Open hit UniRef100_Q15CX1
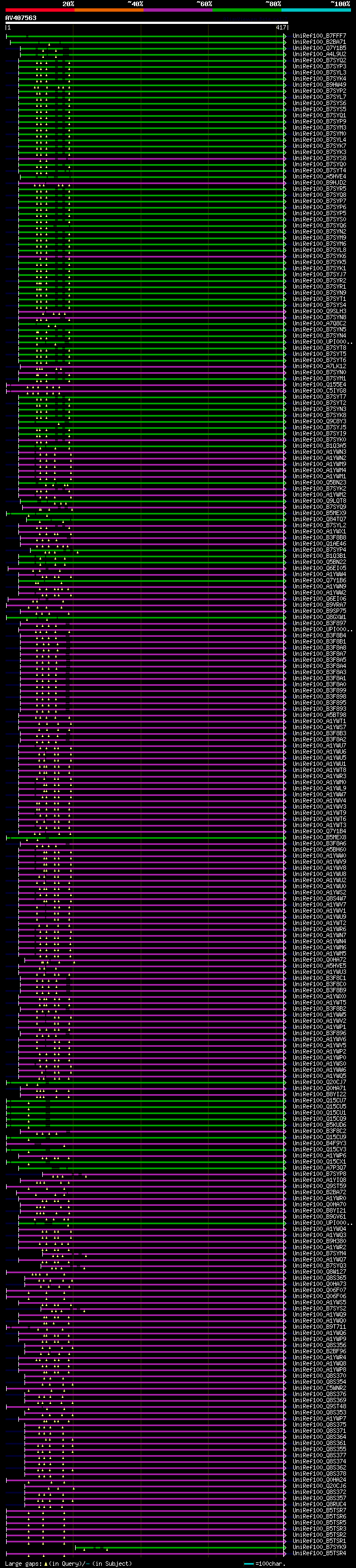The width and height of the screenshot is (356, 1568). click(319, 1161)
